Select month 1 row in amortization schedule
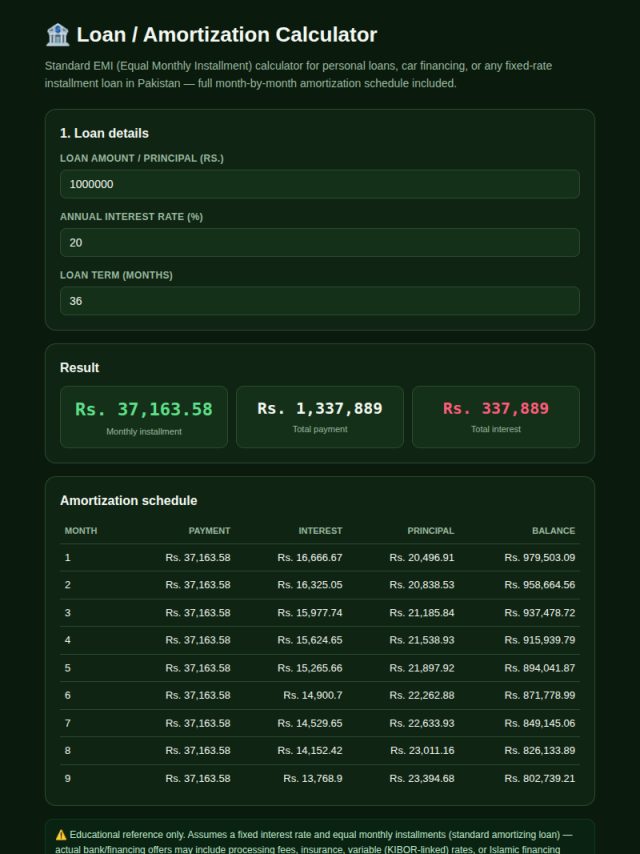This screenshot has width=640, height=854. pyautogui.click(x=320, y=558)
